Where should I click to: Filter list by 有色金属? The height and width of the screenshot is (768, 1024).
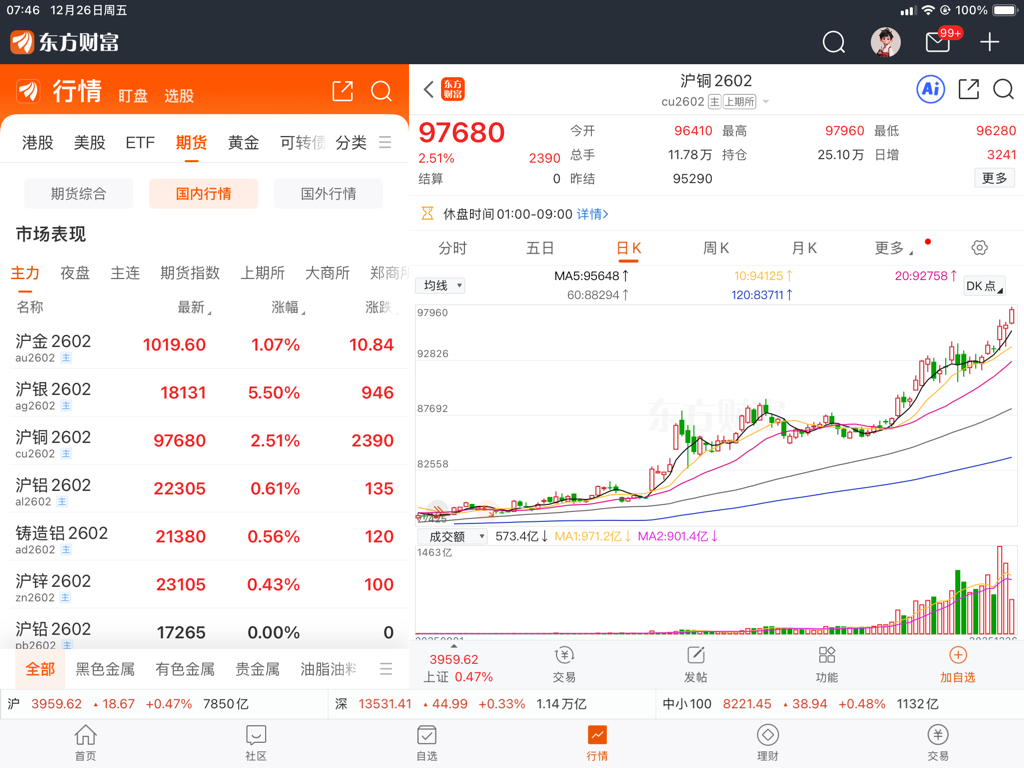click(185, 669)
